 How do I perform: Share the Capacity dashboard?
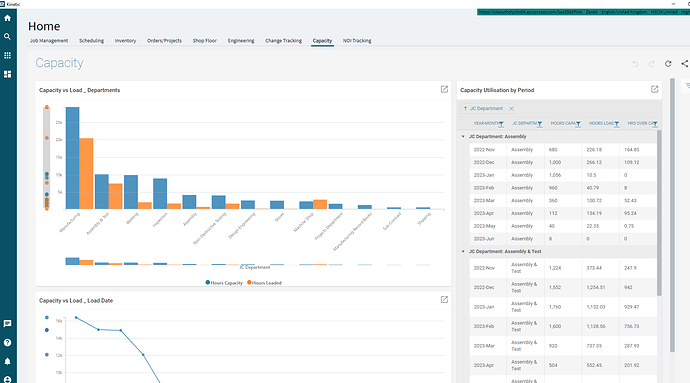685,63
